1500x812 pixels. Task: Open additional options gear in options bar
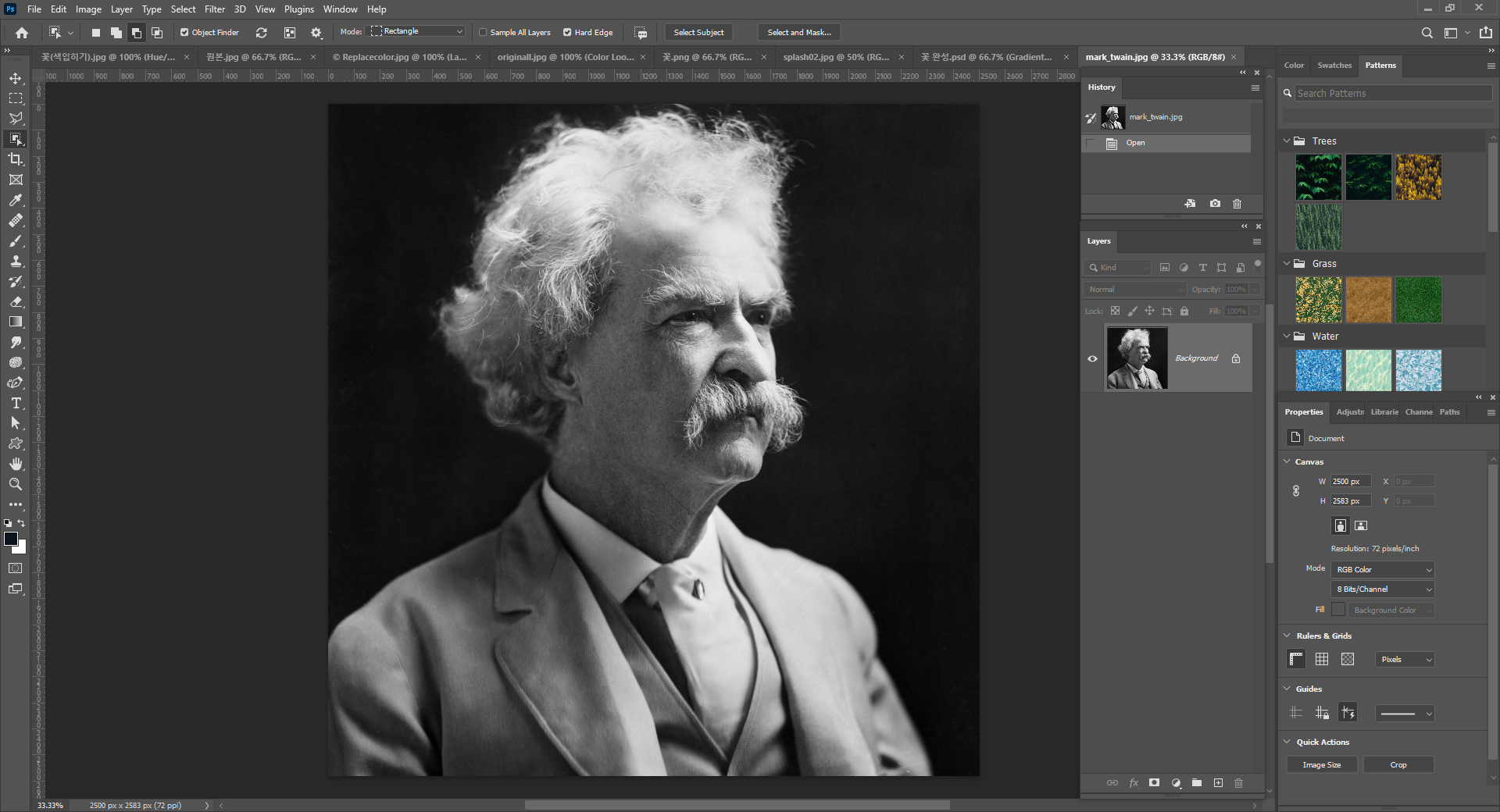(316, 33)
